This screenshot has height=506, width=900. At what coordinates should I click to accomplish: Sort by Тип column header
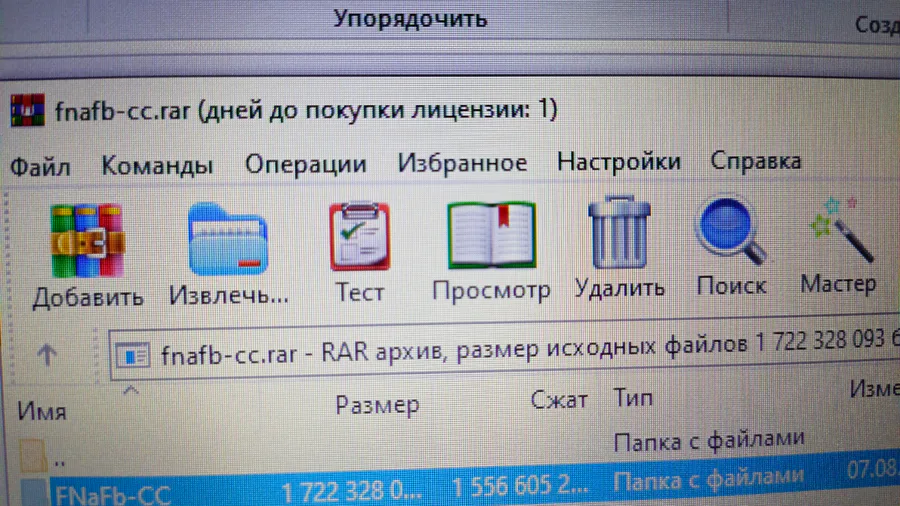click(633, 397)
